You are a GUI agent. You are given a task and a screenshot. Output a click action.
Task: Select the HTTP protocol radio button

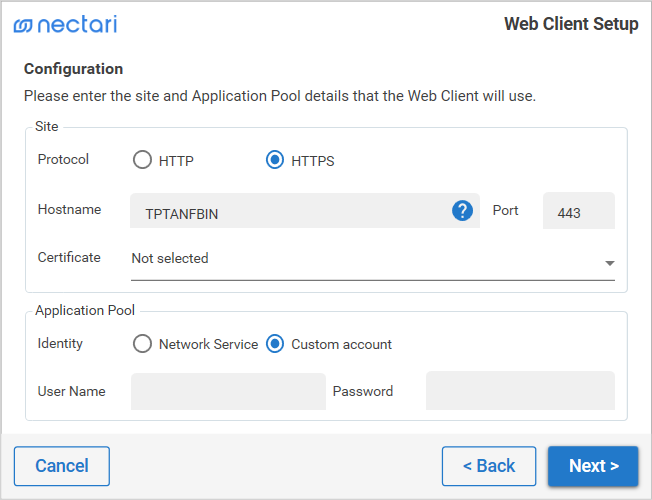(142, 160)
